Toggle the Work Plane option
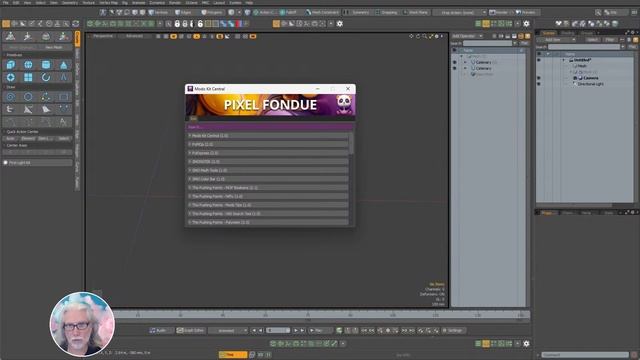640x360 pixels. coord(415,13)
